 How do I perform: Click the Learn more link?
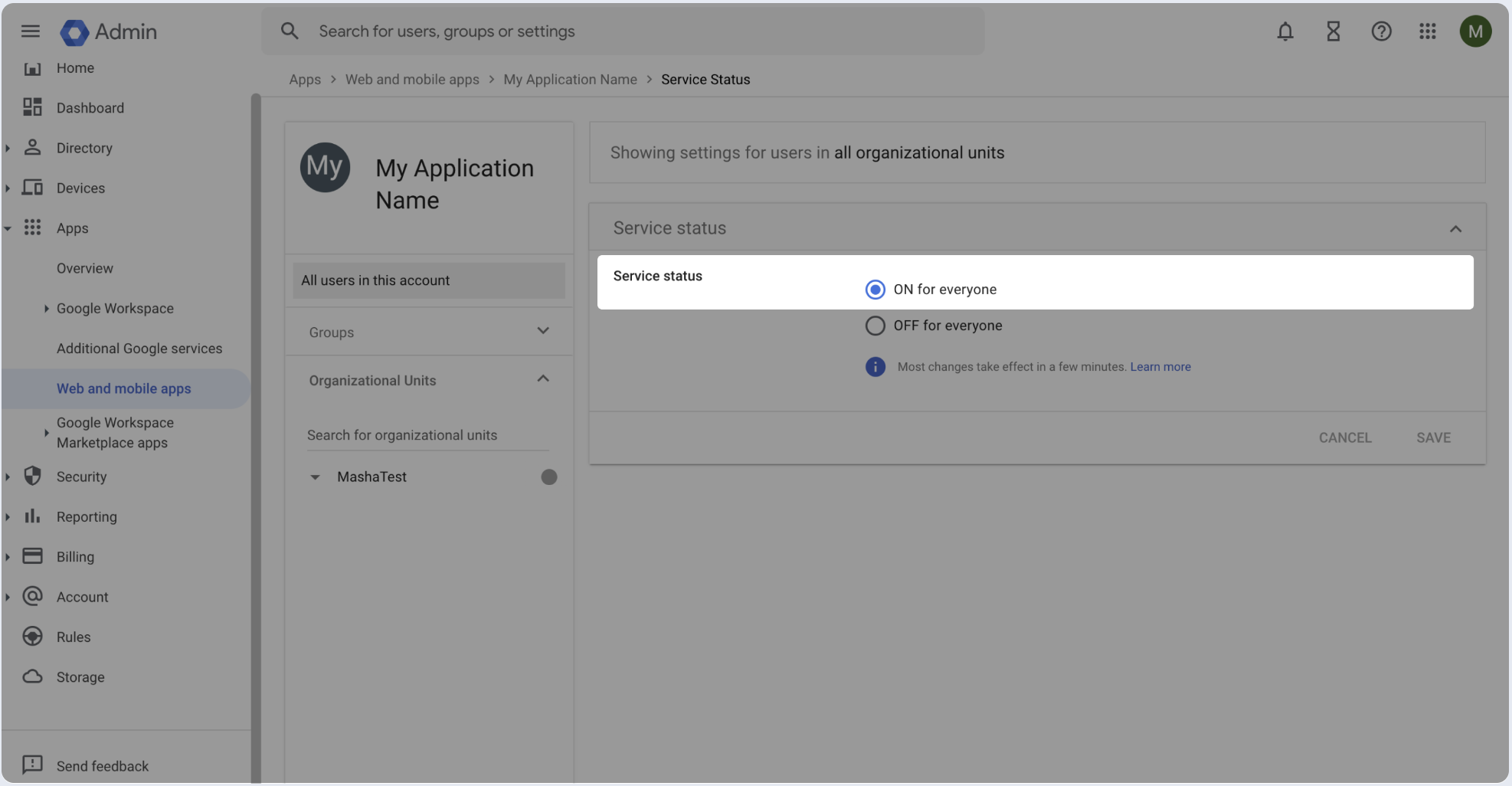pyautogui.click(x=1160, y=367)
